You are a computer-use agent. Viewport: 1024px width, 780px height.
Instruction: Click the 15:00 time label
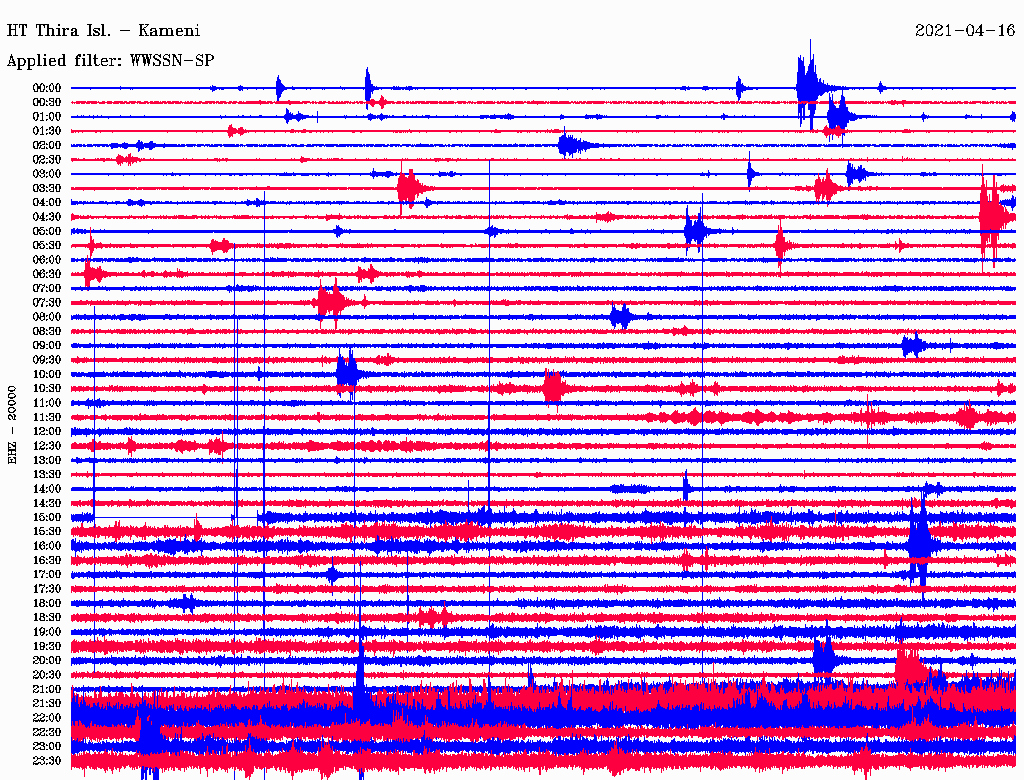pyautogui.click(x=47, y=517)
